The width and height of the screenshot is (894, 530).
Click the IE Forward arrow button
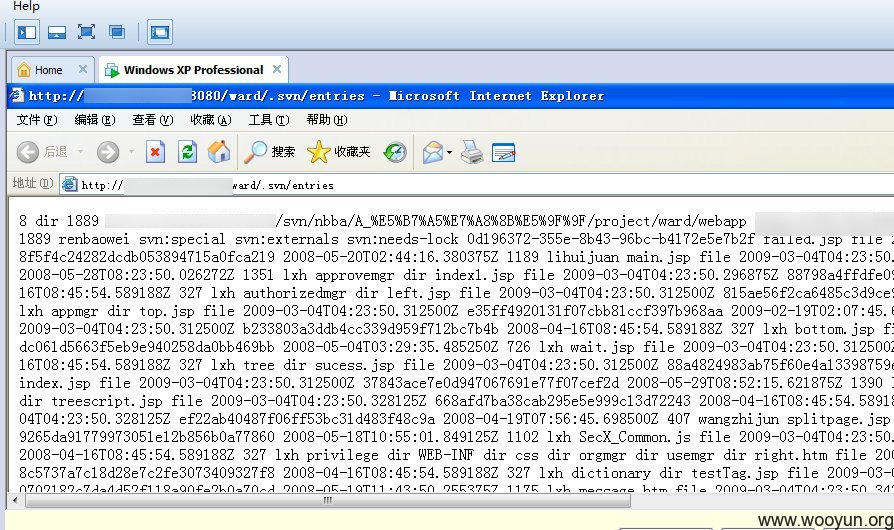(108, 152)
